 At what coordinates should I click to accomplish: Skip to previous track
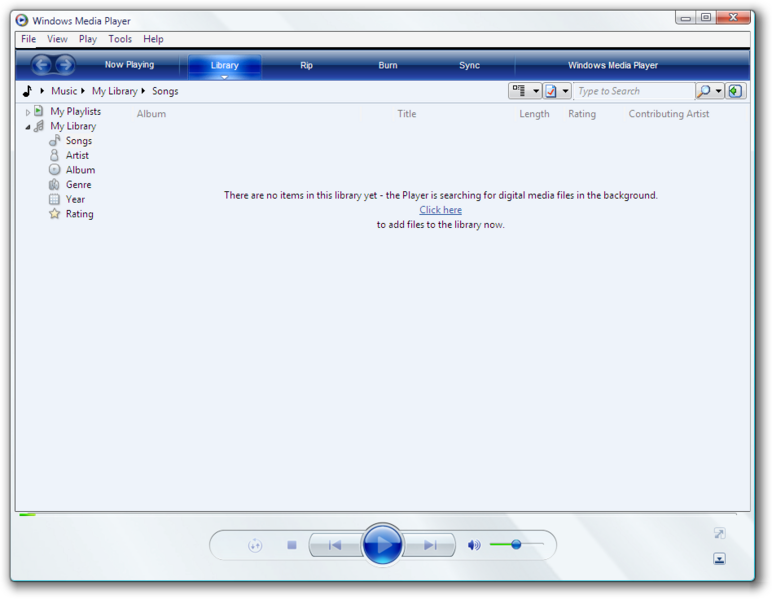pyautogui.click(x=335, y=545)
